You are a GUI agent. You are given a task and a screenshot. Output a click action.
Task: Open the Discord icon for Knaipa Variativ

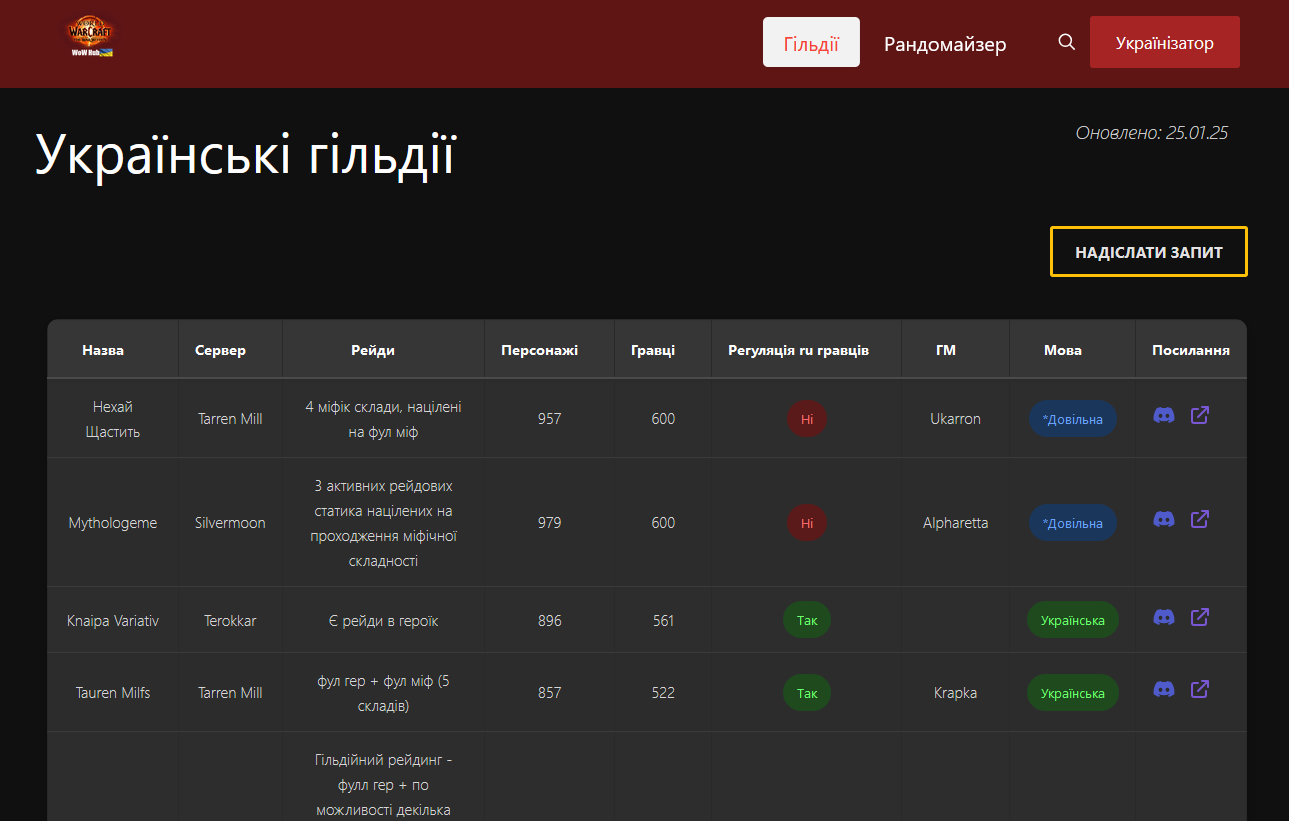pyautogui.click(x=1163, y=618)
